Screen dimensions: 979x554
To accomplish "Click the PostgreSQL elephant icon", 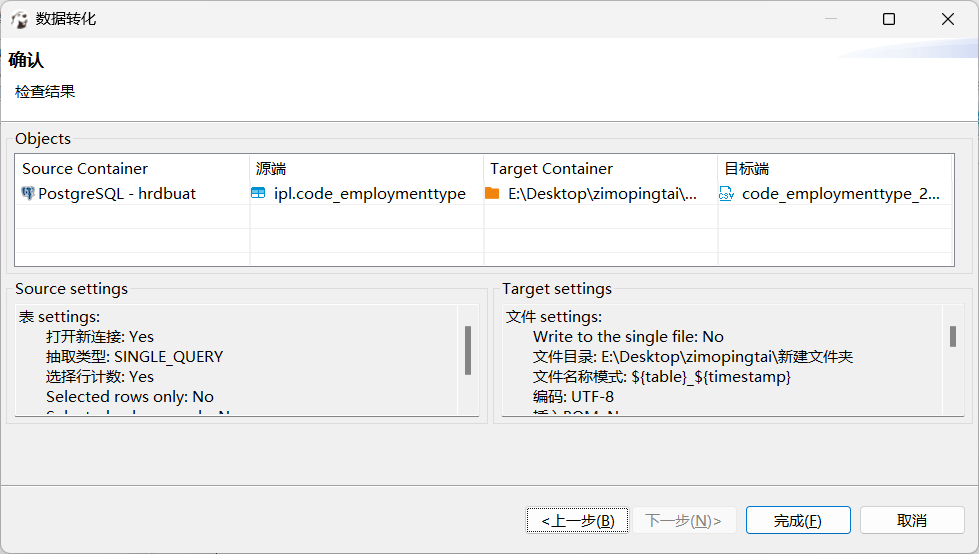I will click(28, 194).
